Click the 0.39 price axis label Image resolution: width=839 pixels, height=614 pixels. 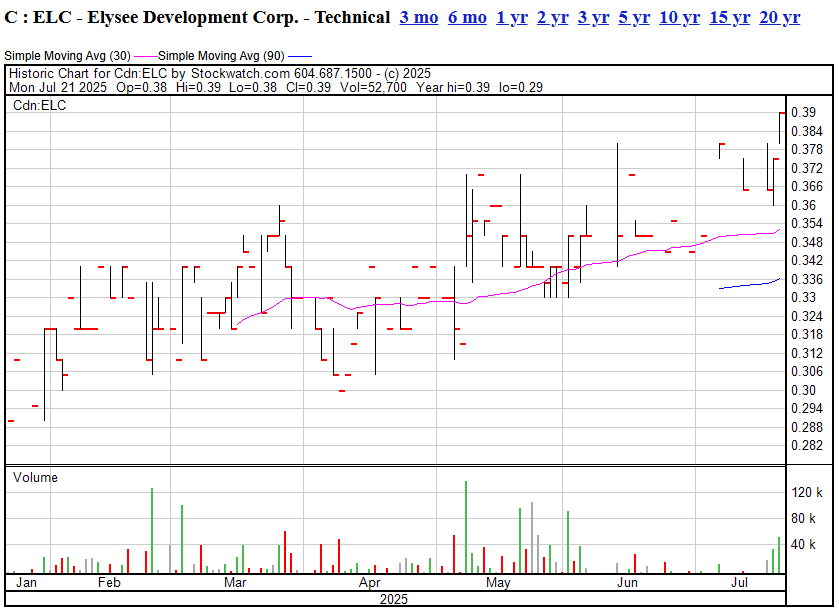(804, 112)
